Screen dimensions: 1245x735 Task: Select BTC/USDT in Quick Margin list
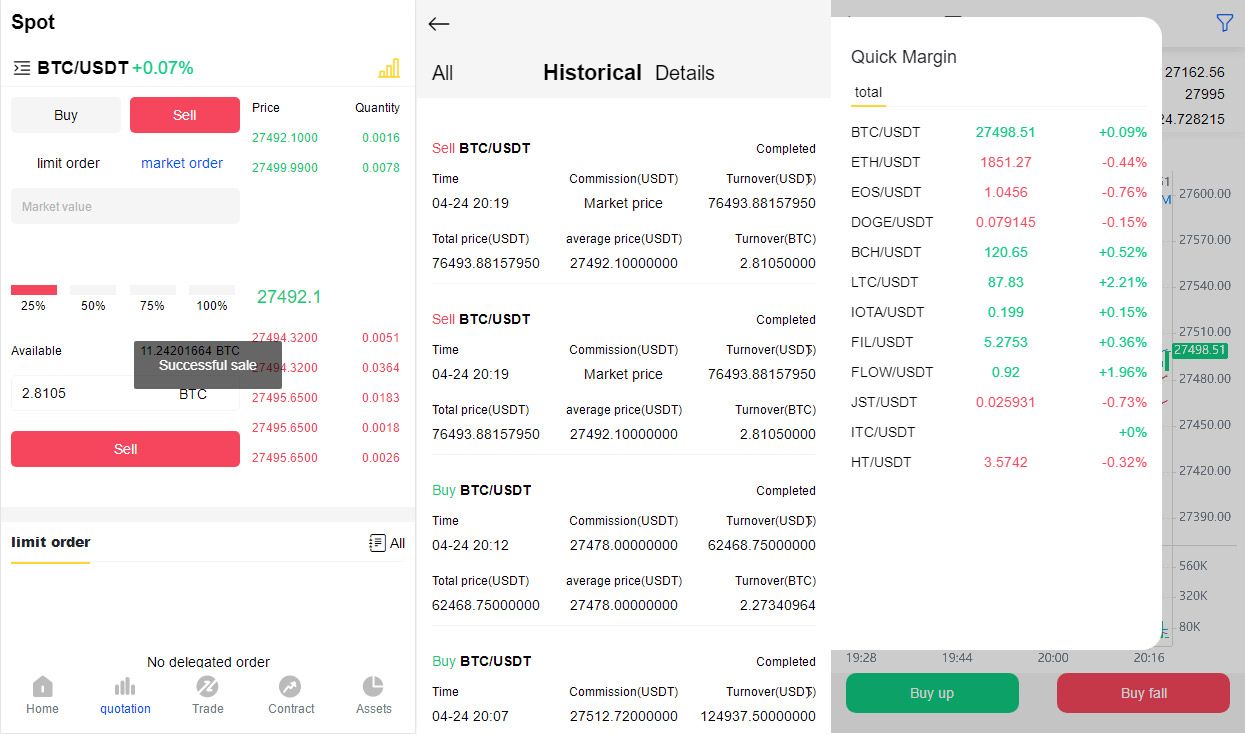(999, 132)
